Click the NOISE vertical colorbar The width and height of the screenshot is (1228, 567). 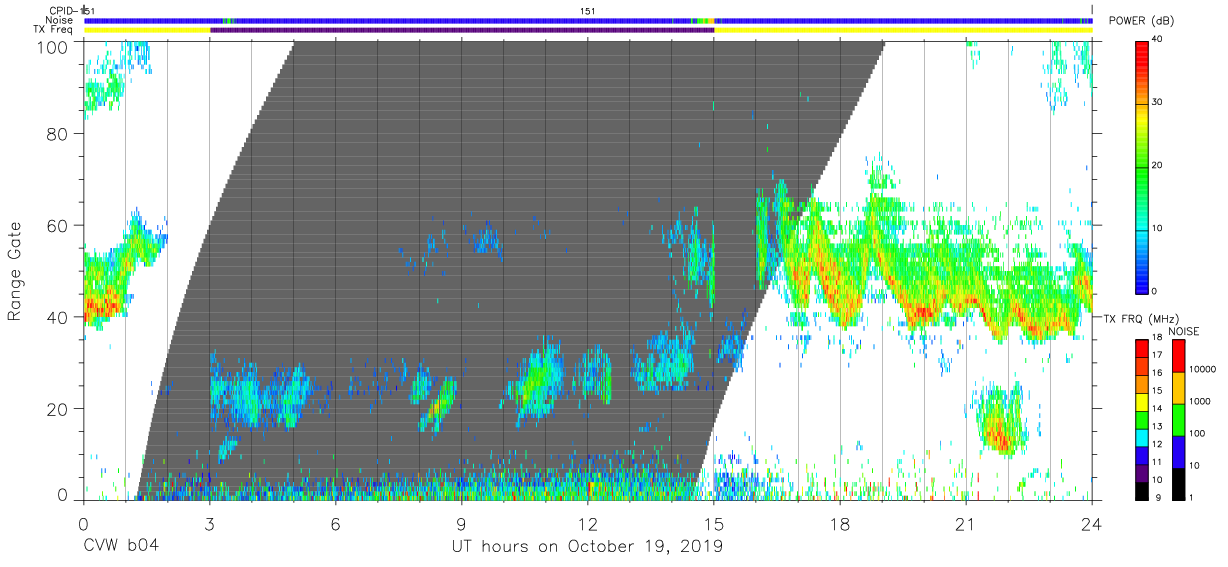tap(1178, 418)
